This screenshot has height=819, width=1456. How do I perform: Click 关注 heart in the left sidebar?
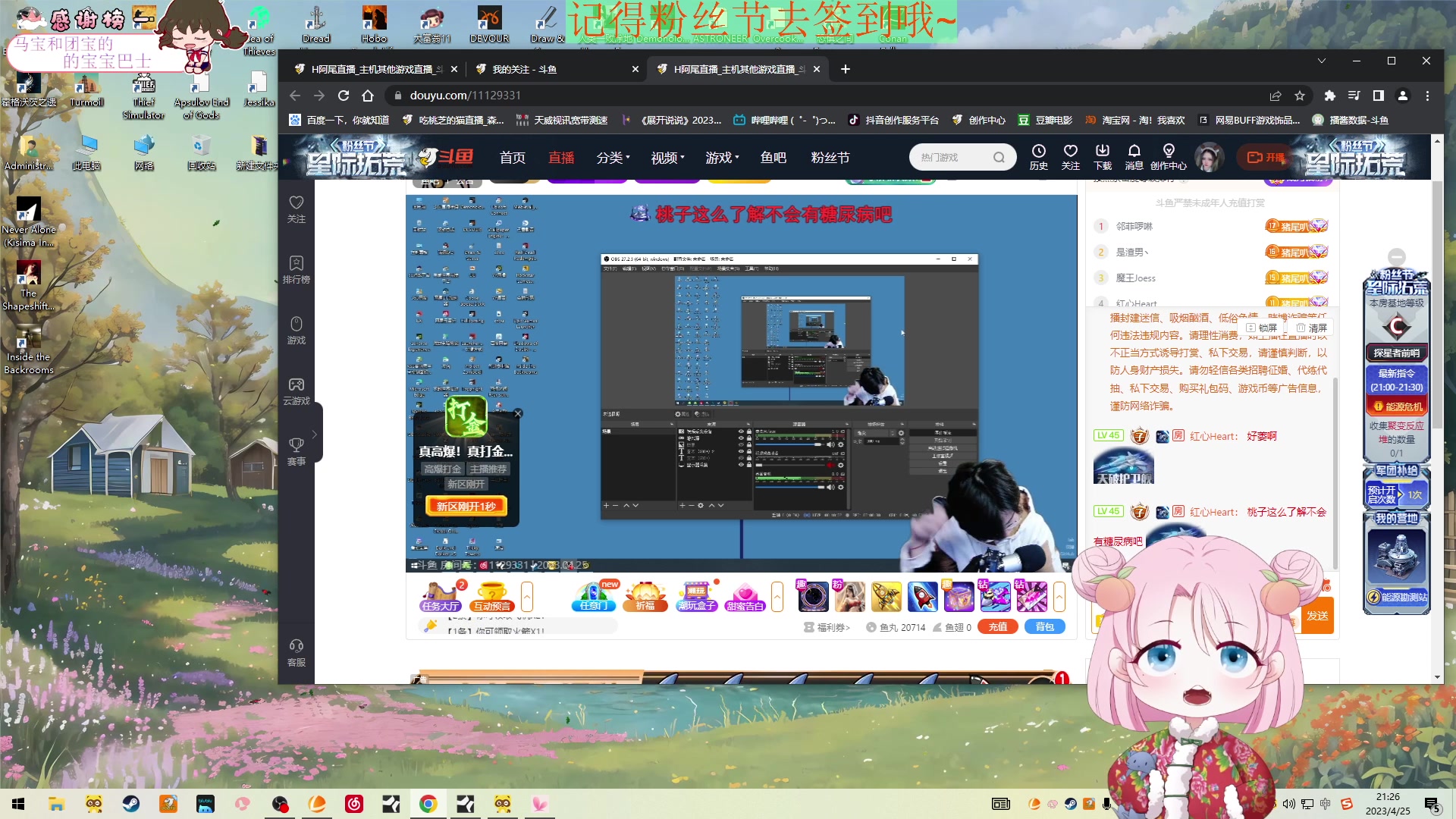297,209
